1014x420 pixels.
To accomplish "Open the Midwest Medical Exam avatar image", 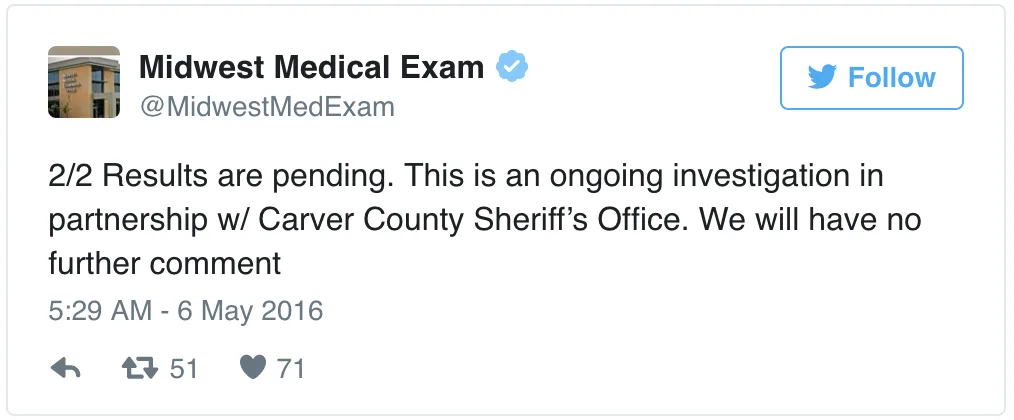I will pyautogui.click(x=84, y=82).
